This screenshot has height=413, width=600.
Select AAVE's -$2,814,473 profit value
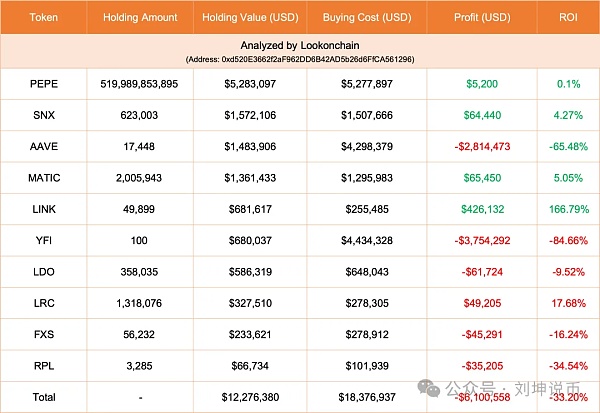pos(483,145)
